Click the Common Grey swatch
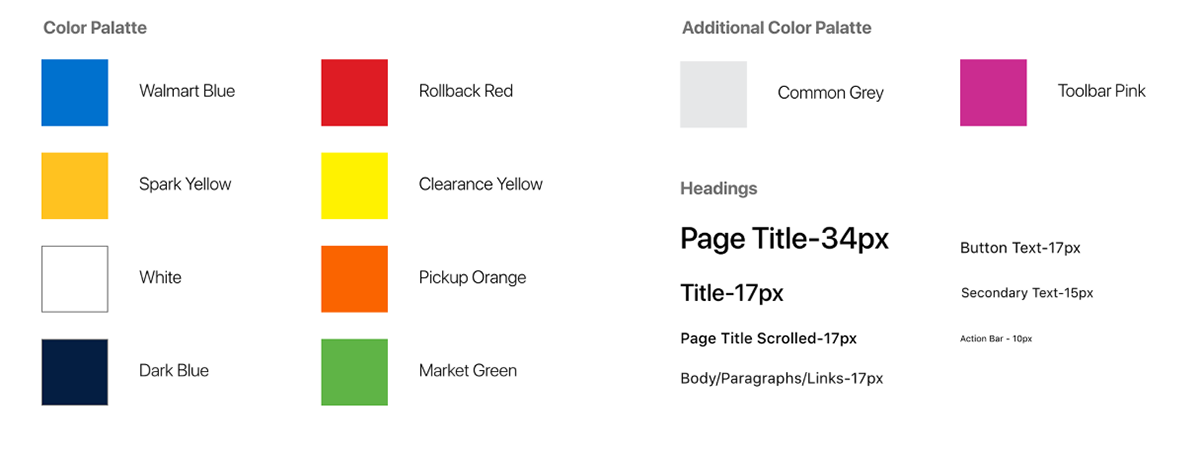The height and width of the screenshot is (450, 1200). (713, 94)
